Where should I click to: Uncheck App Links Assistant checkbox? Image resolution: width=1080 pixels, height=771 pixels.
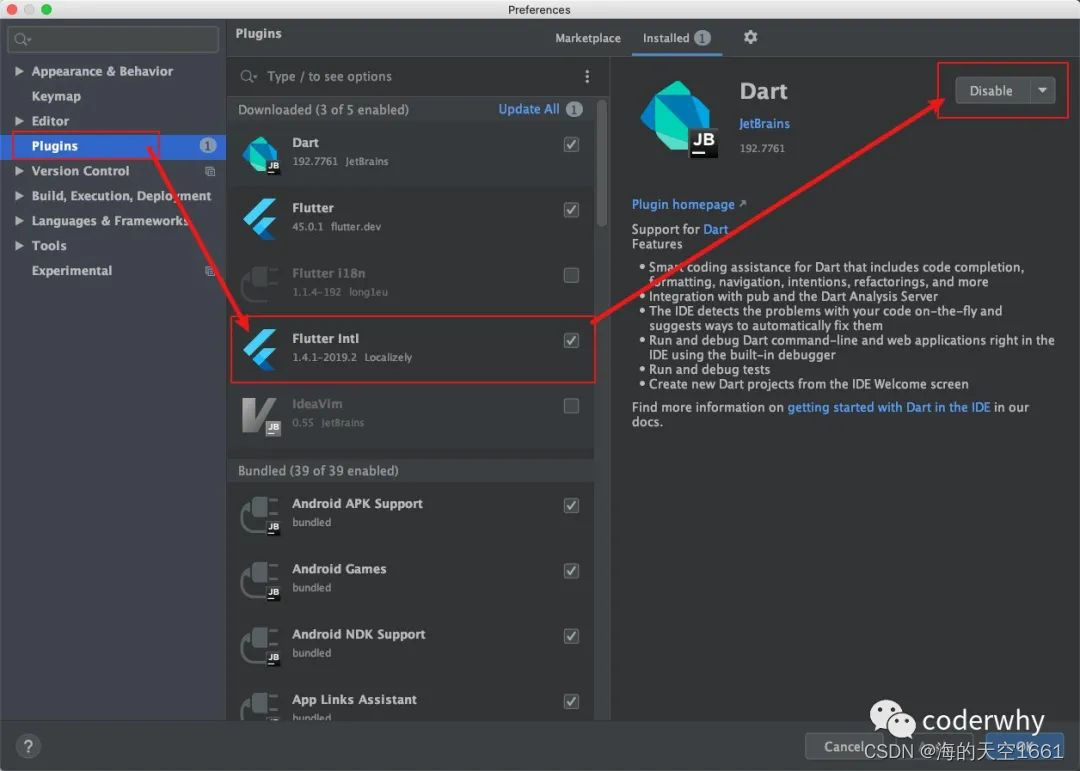(x=571, y=701)
